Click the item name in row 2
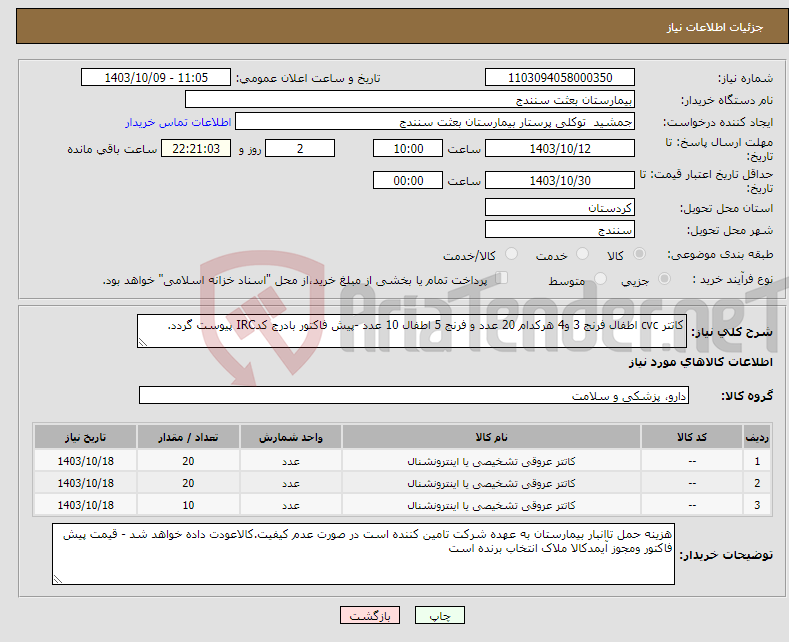This screenshot has width=789, height=642. click(491, 483)
